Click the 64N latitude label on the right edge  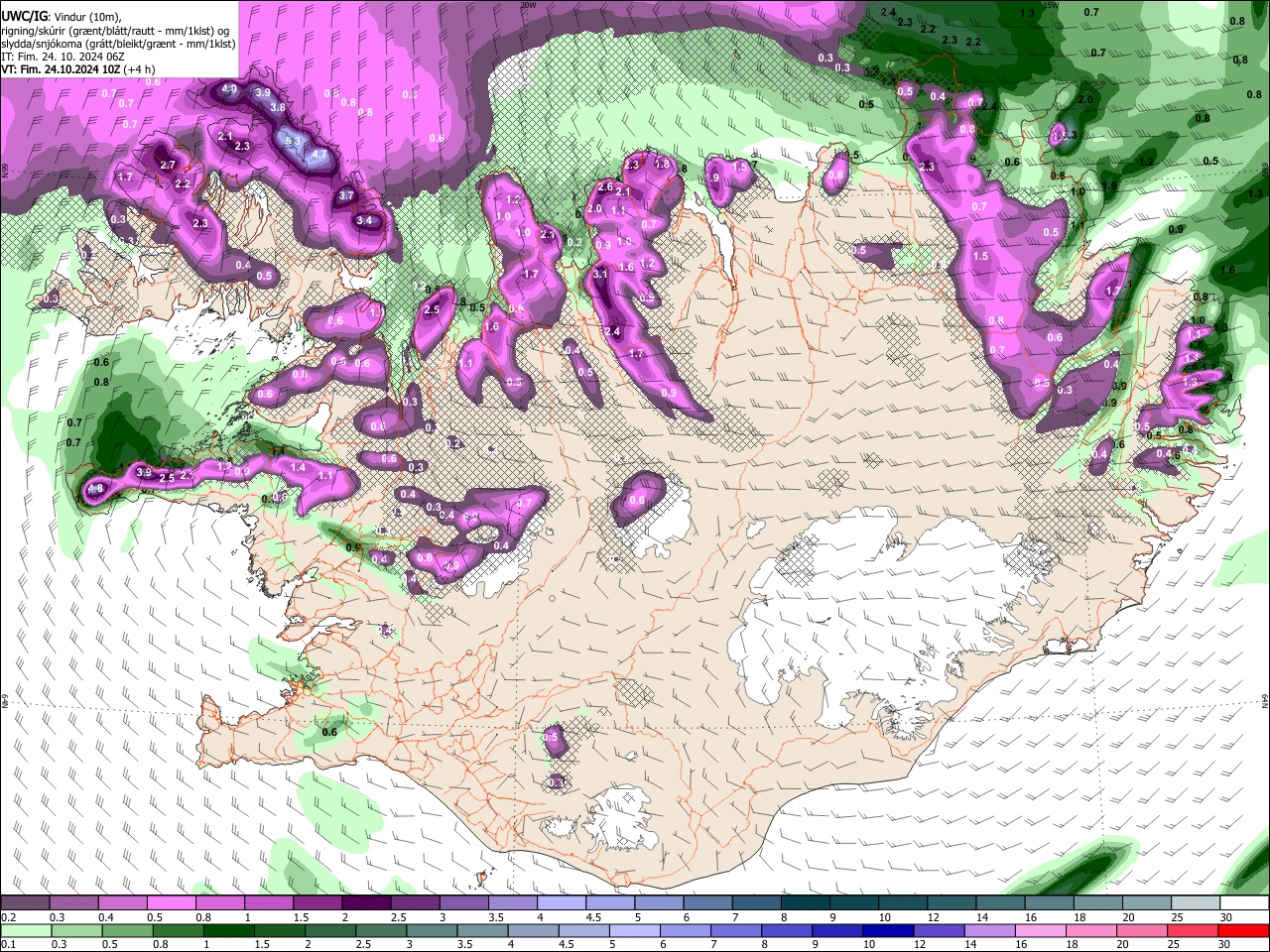(x=1265, y=700)
